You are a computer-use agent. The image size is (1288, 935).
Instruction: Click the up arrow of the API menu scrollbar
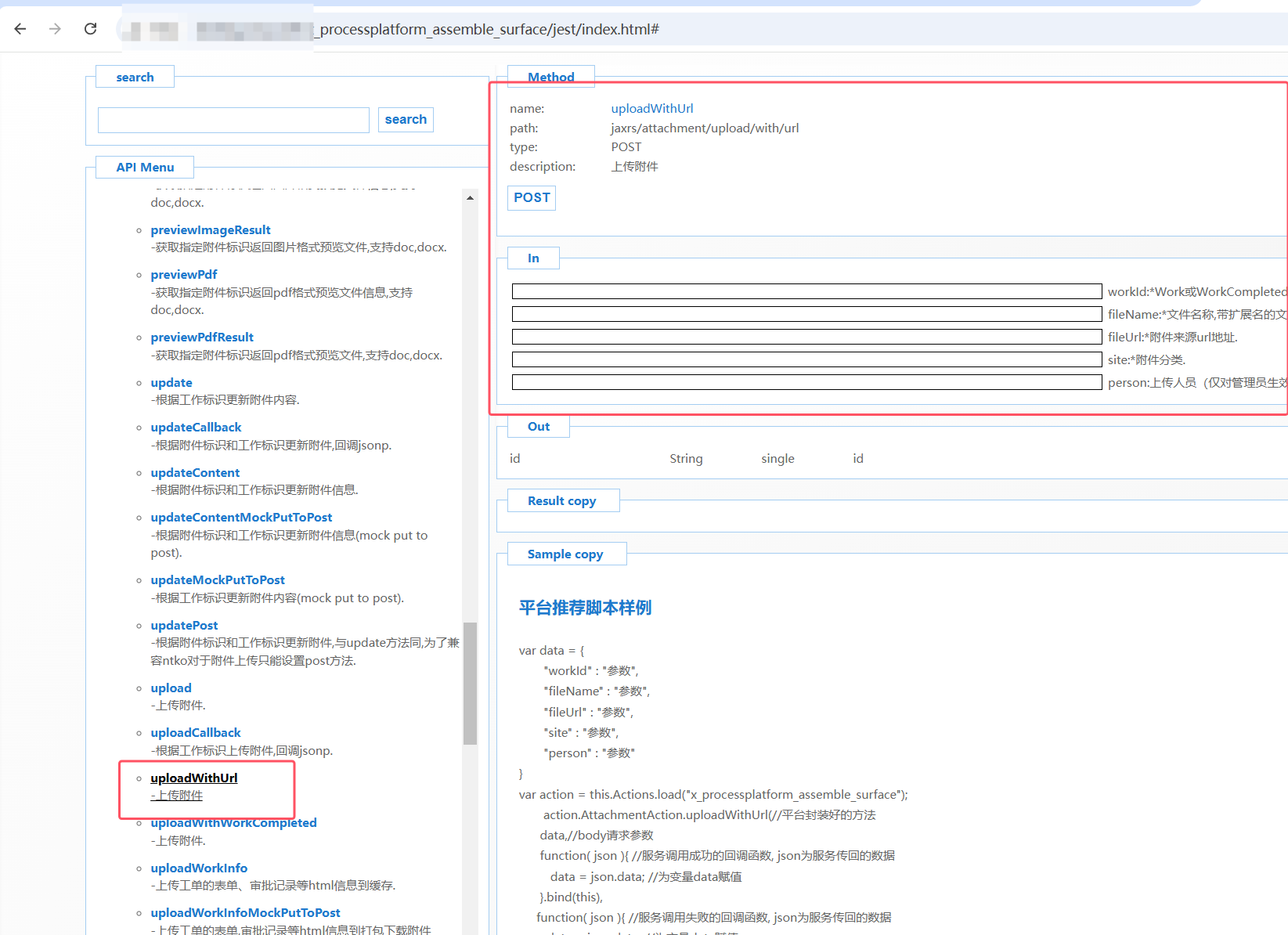click(470, 198)
